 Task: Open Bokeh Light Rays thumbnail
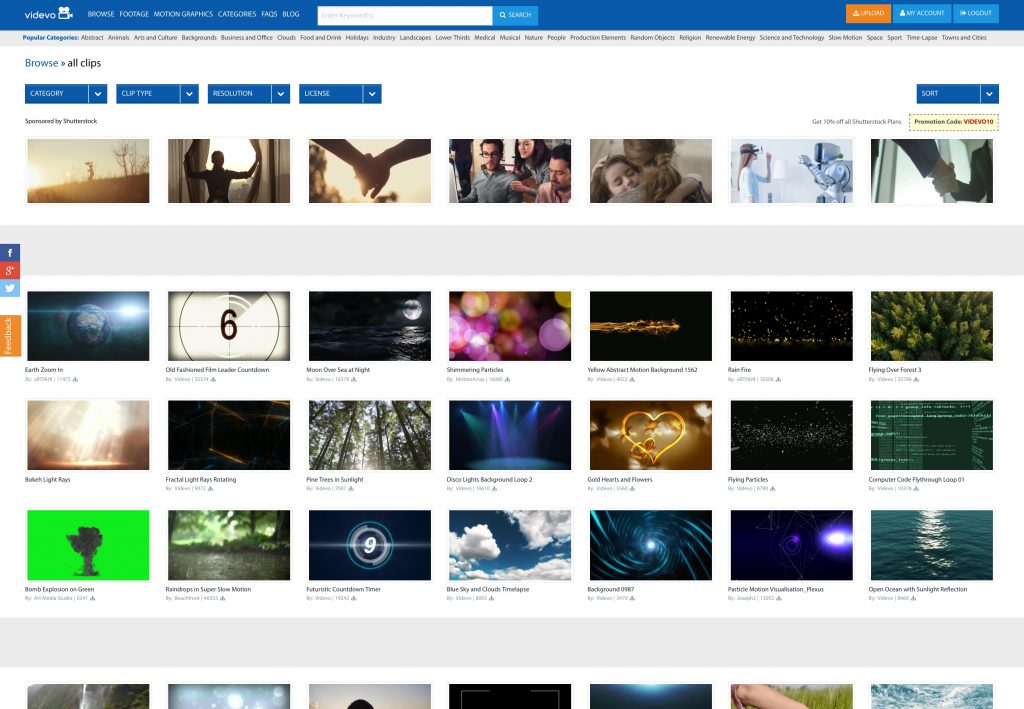[88, 435]
